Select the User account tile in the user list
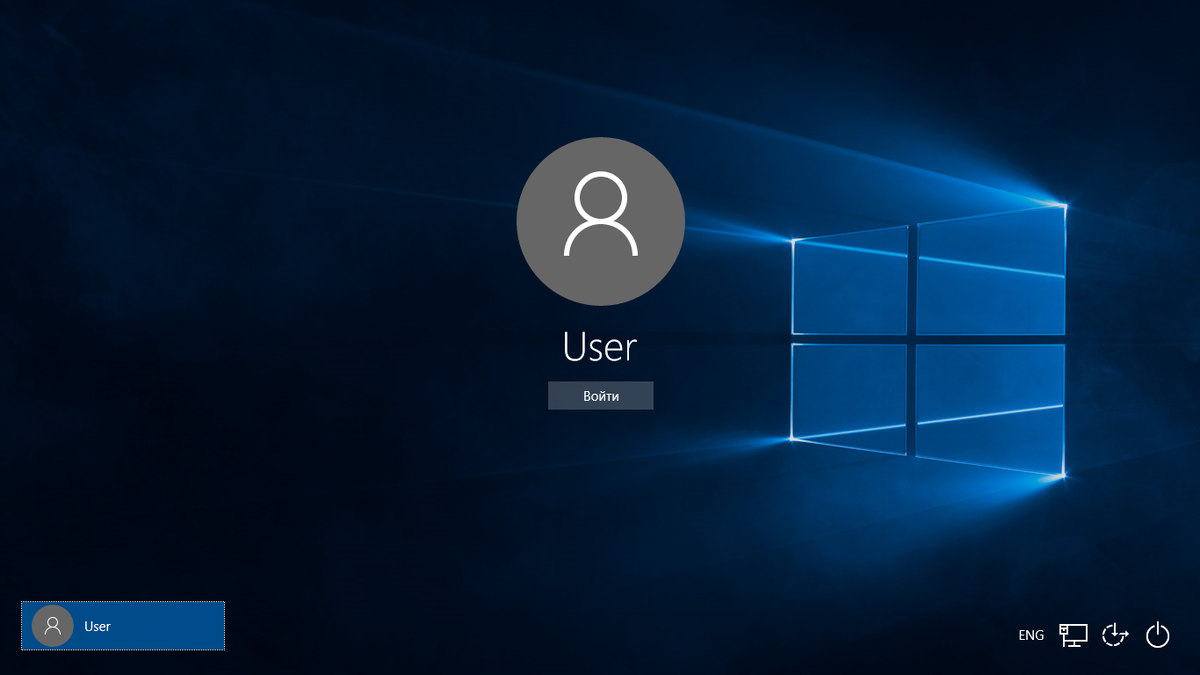The image size is (1200, 675). click(123, 626)
